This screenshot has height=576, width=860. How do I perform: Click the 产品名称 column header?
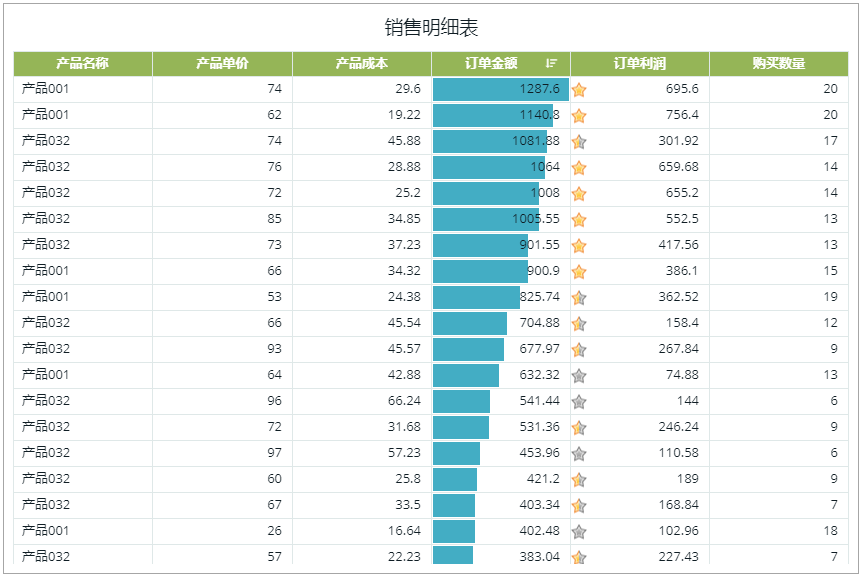point(83,64)
